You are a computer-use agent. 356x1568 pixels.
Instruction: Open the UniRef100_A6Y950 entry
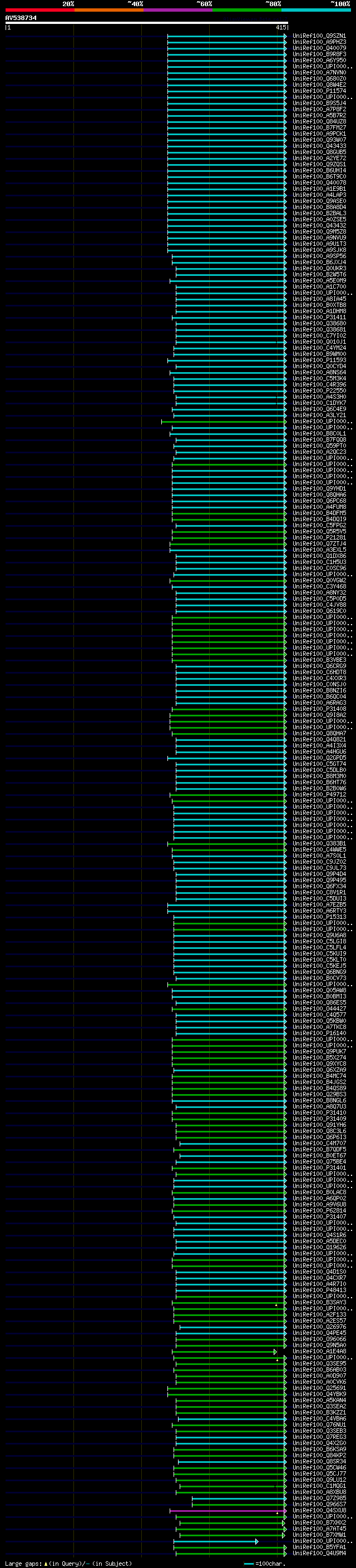(x=319, y=60)
